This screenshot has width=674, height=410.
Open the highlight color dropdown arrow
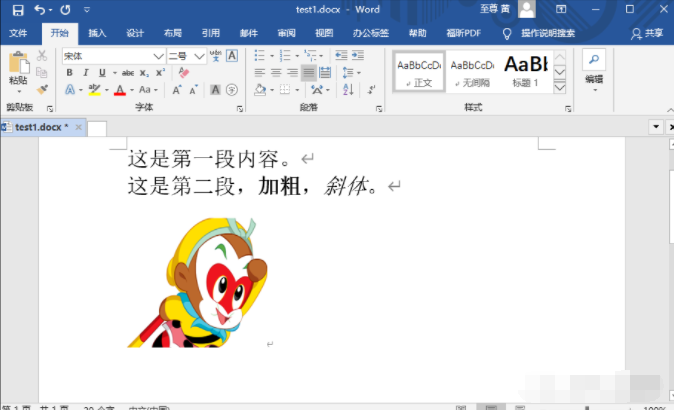106,90
